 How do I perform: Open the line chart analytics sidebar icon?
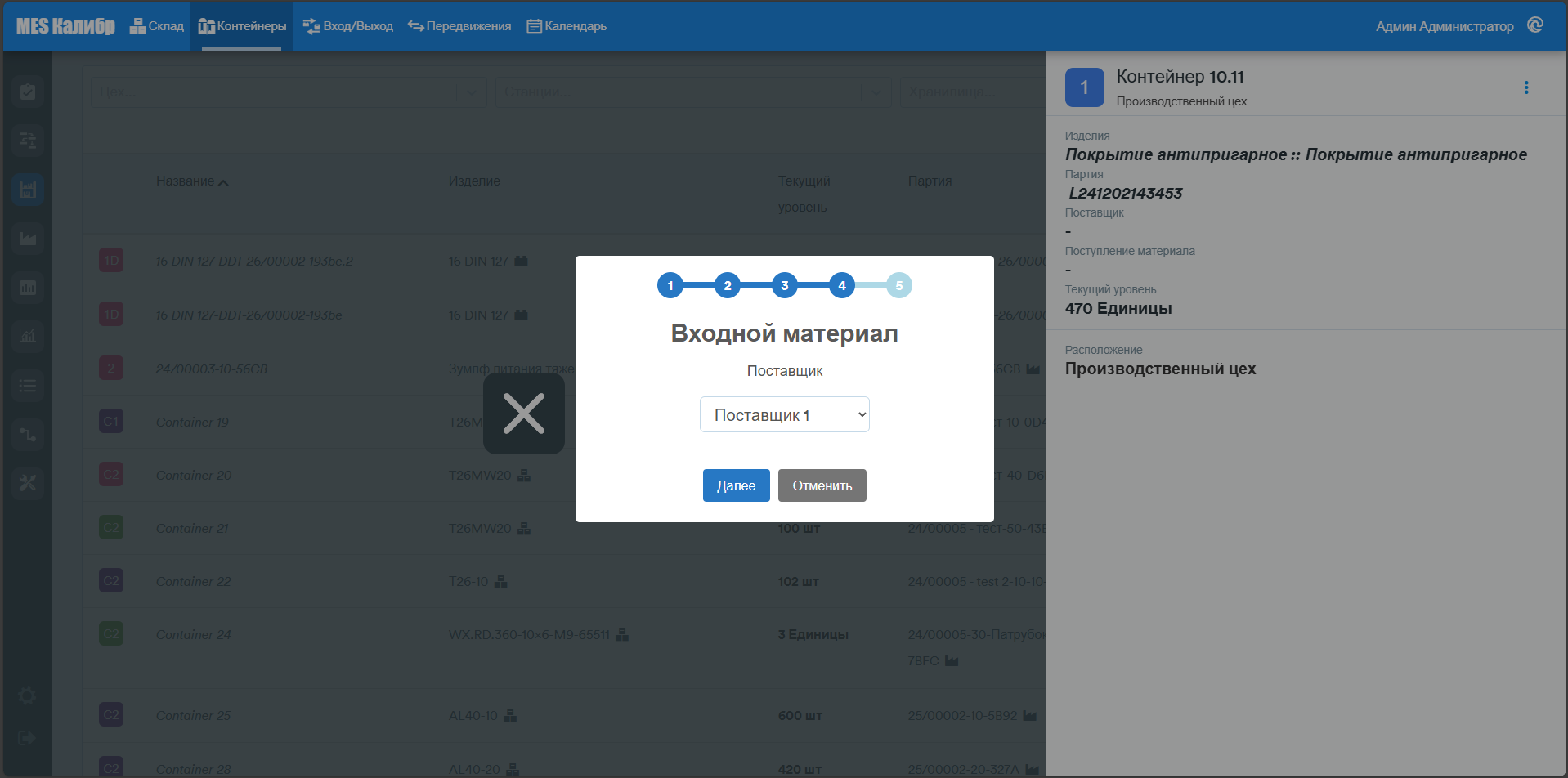(28, 336)
